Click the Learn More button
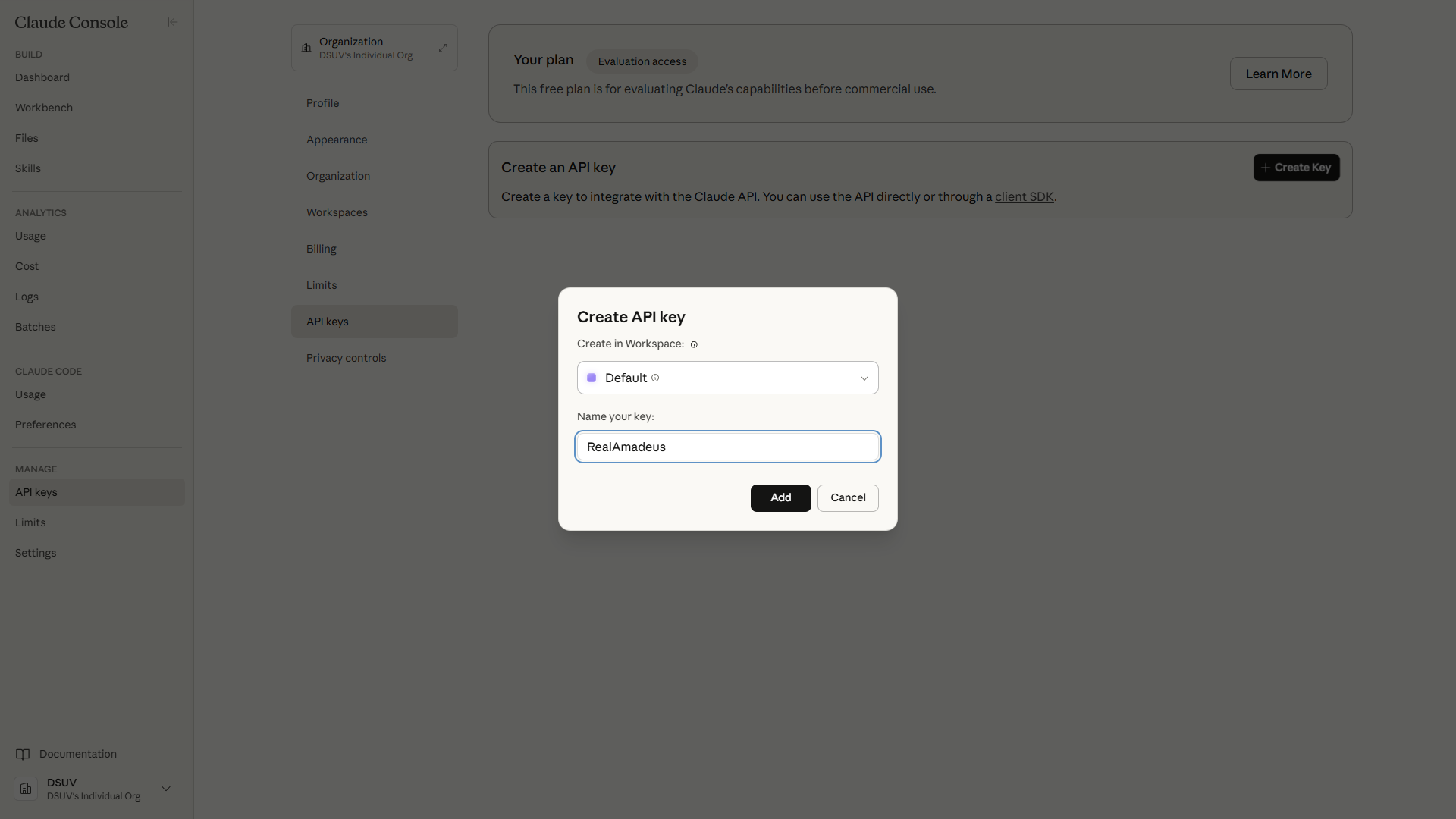The image size is (1456, 819). [1278, 74]
